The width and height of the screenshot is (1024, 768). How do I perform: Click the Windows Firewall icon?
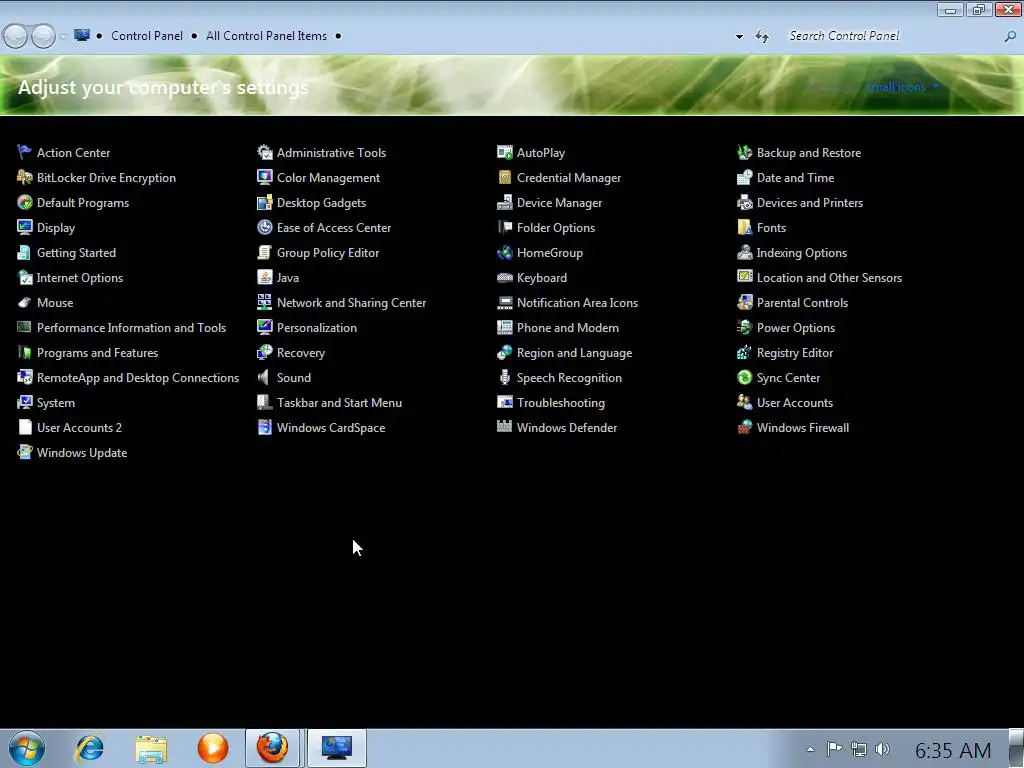pyautogui.click(x=744, y=427)
